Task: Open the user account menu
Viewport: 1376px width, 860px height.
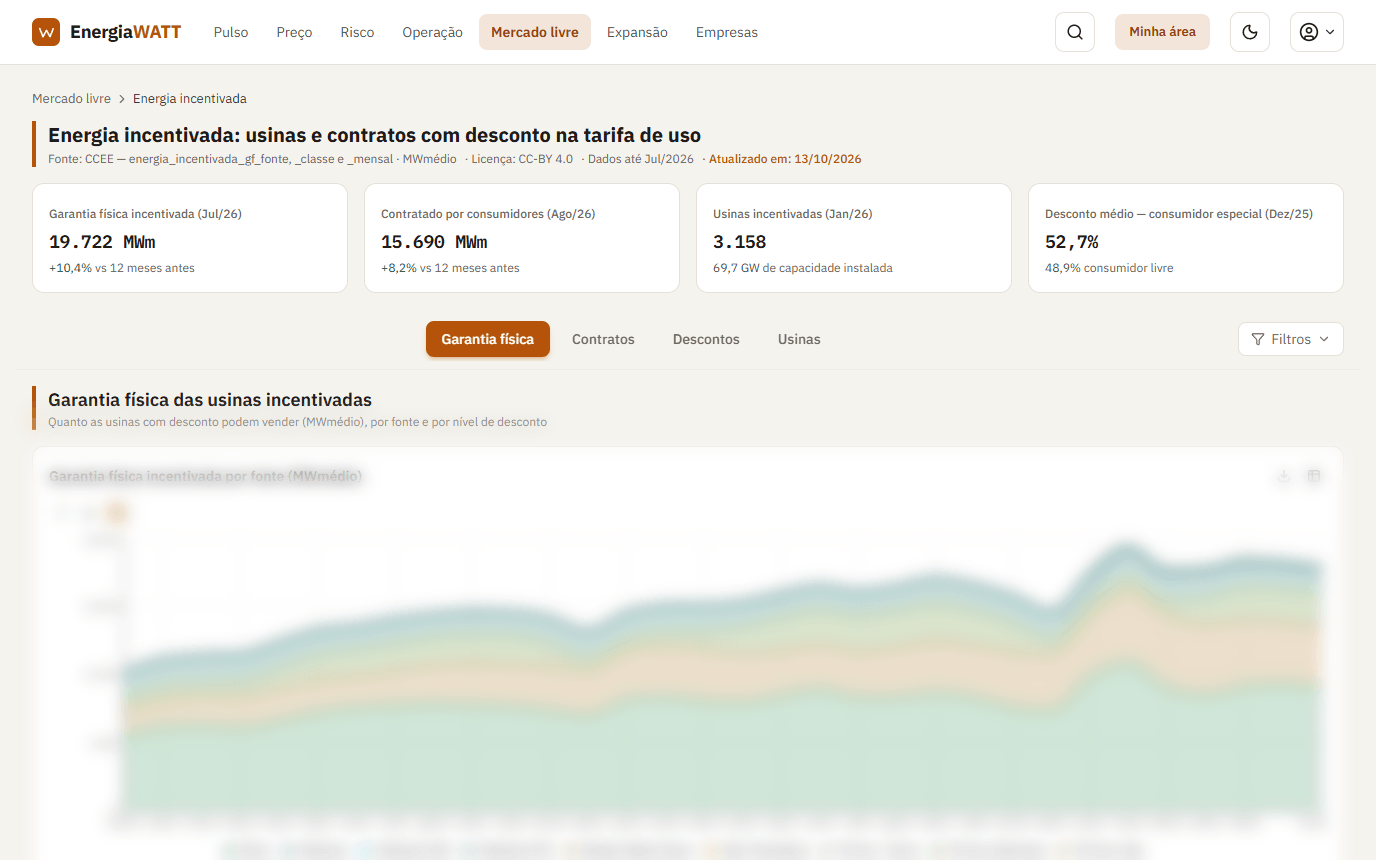Action: click(x=1317, y=32)
